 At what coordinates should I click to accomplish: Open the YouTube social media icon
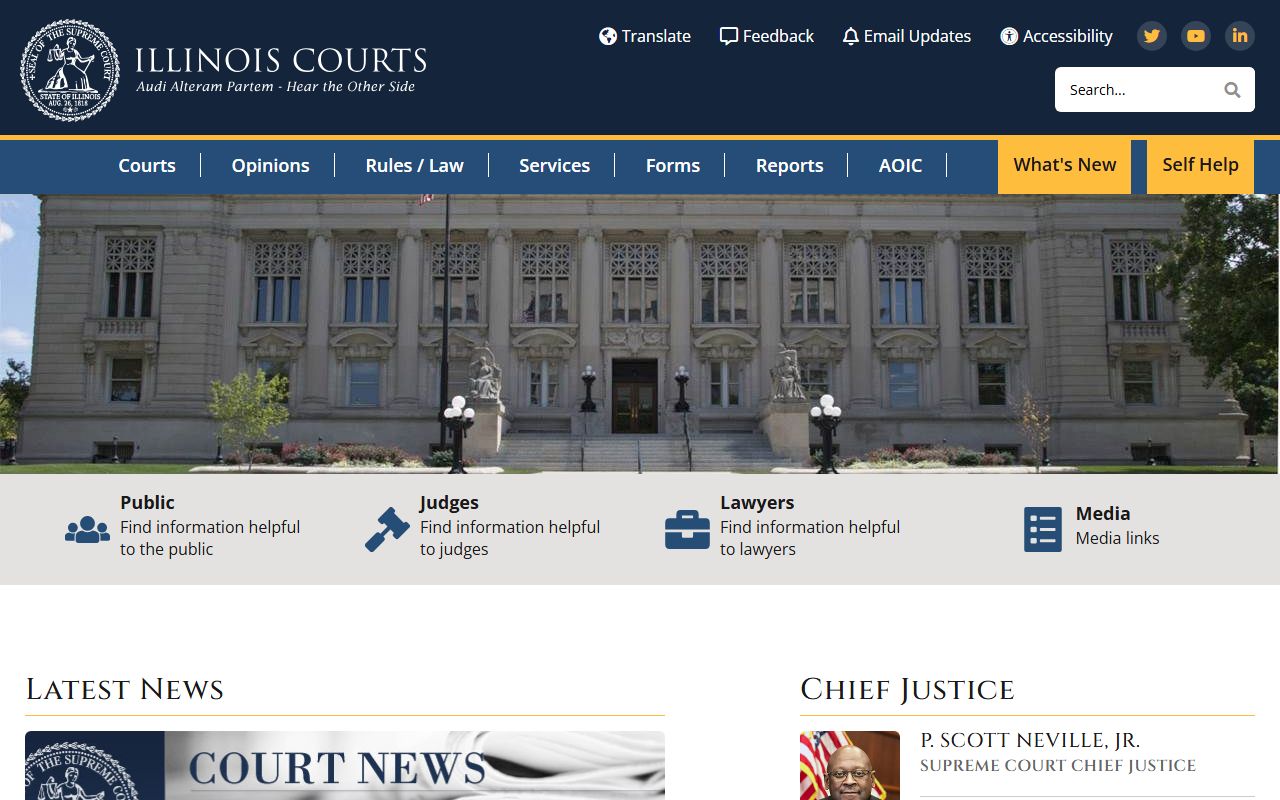tap(1196, 36)
